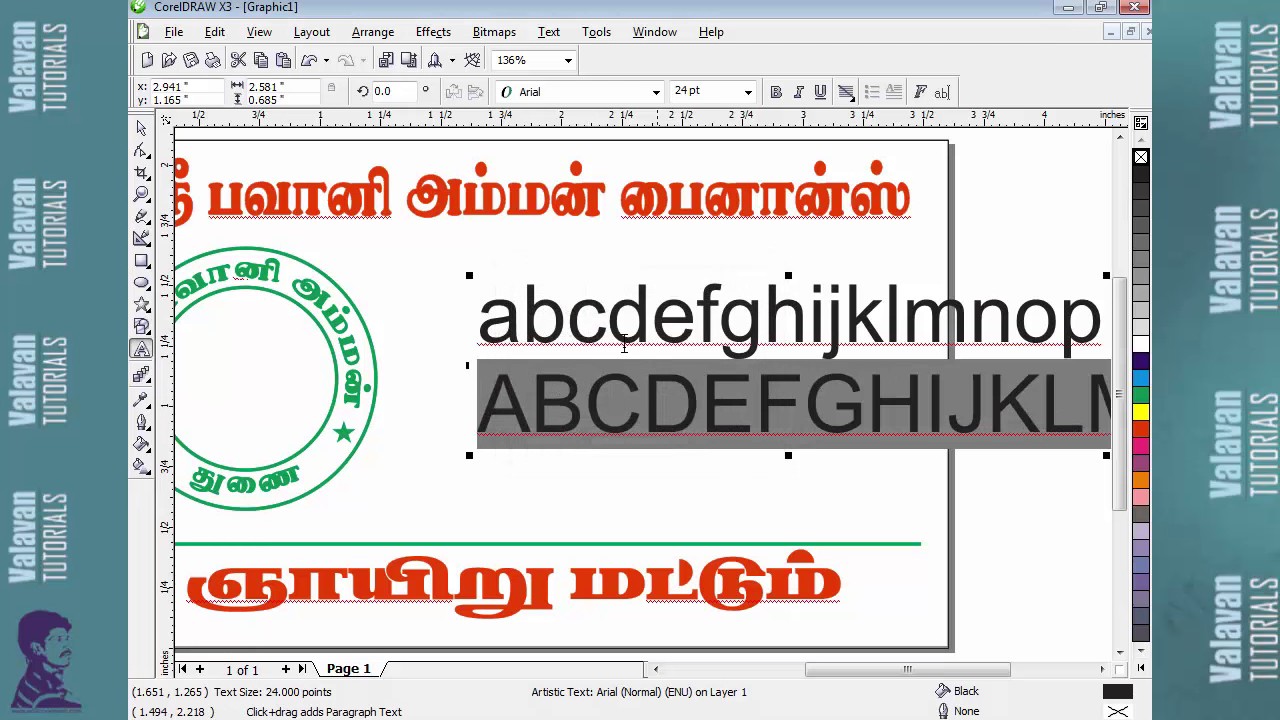The image size is (1280, 720).
Task: Switch to the Page 1 tab
Action: [348, 669]
